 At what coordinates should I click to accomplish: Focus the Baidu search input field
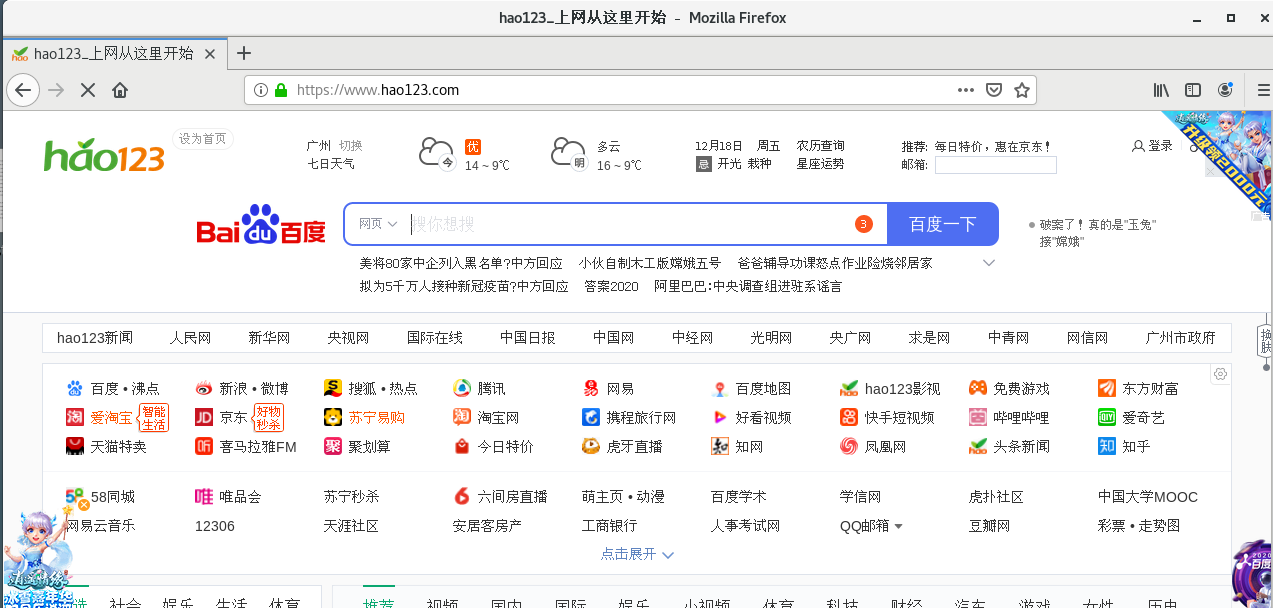point(630,224)
